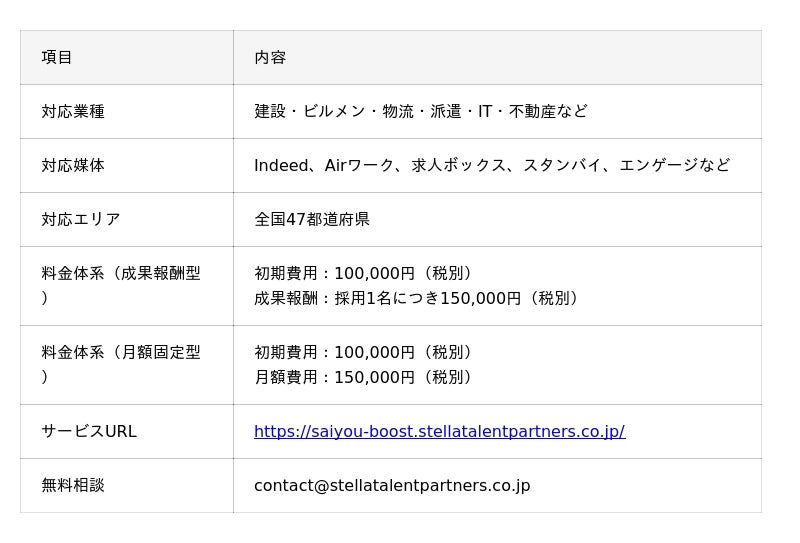Image resolution: width=800 pixels, height=543 pixels.
Task: Click the contact@stellatalentpartners.co.jp email address
Action: point(392,486)
